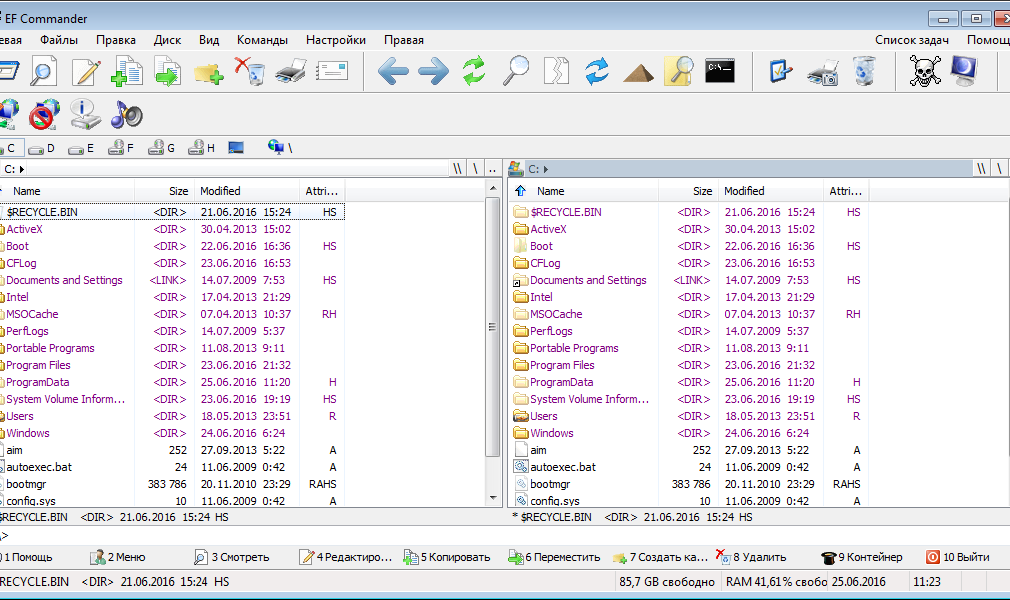The height and width of the screenshot is (600, 1010).
Task: Click the 8 Удалить function button
Action: point(751,557)
